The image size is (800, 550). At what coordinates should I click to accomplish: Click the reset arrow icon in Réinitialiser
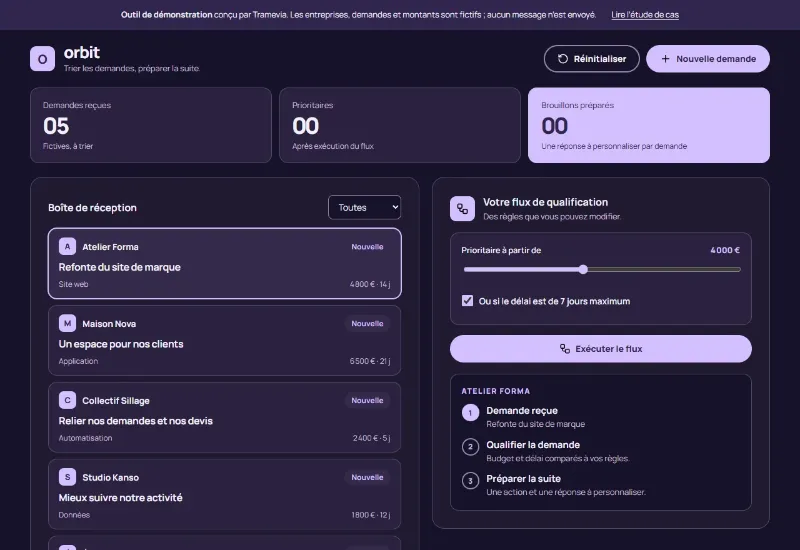pos(563,59)
